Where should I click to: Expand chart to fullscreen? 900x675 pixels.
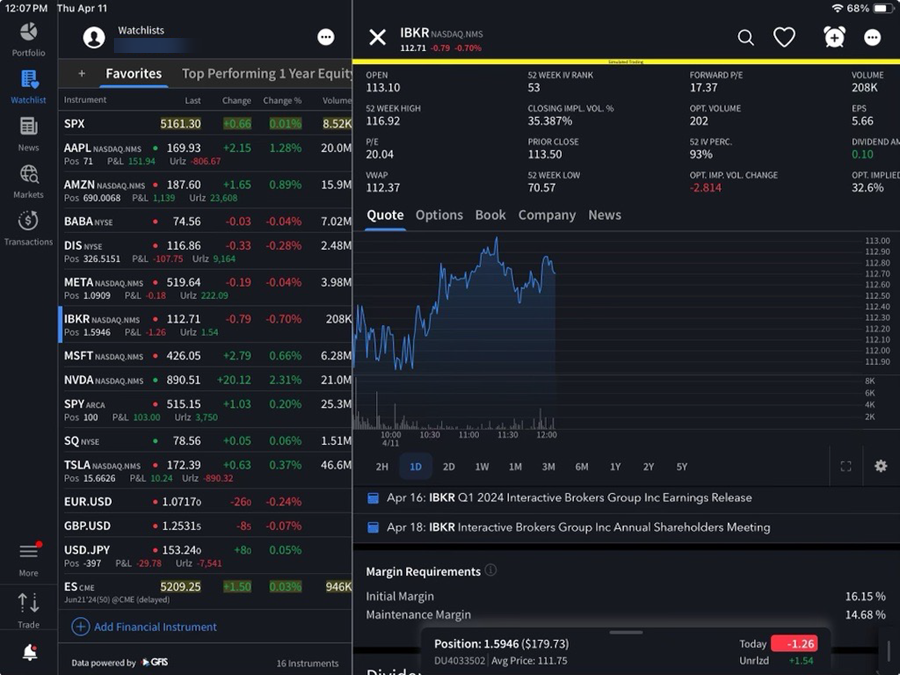tap(846, 467)
